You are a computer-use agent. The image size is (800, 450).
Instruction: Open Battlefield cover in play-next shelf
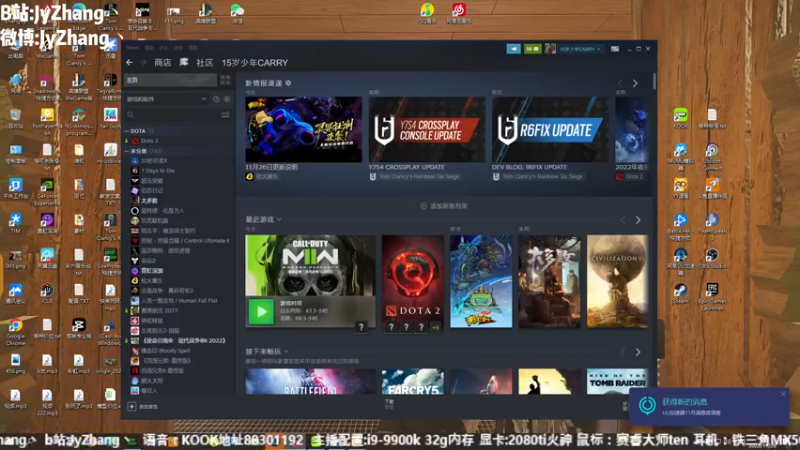(x=310, y=381)
